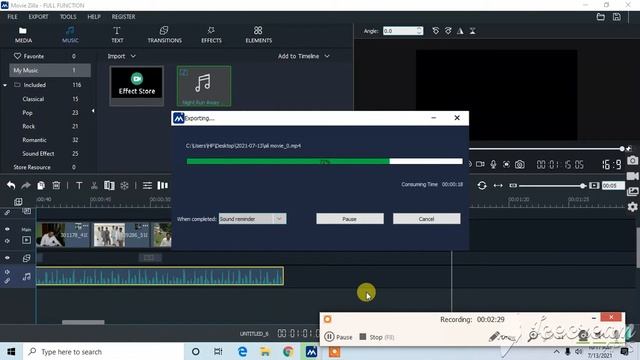Open the EXPORT menu
Viewport: 640px width, 360px height.
click(38, 17)
